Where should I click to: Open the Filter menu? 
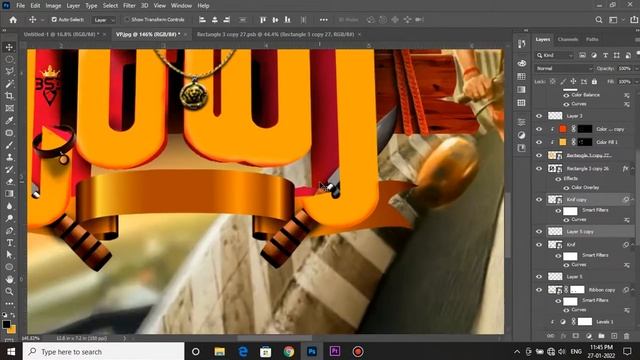[129, 6]
